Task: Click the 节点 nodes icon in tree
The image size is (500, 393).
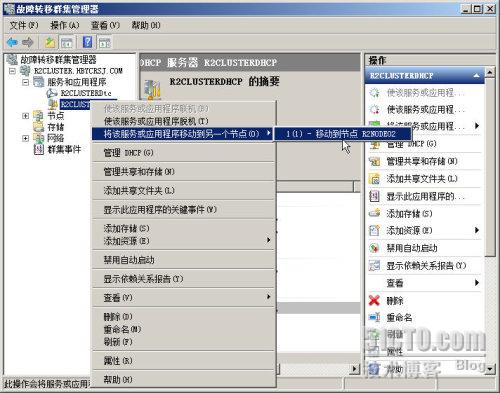Action: point(39,116)
